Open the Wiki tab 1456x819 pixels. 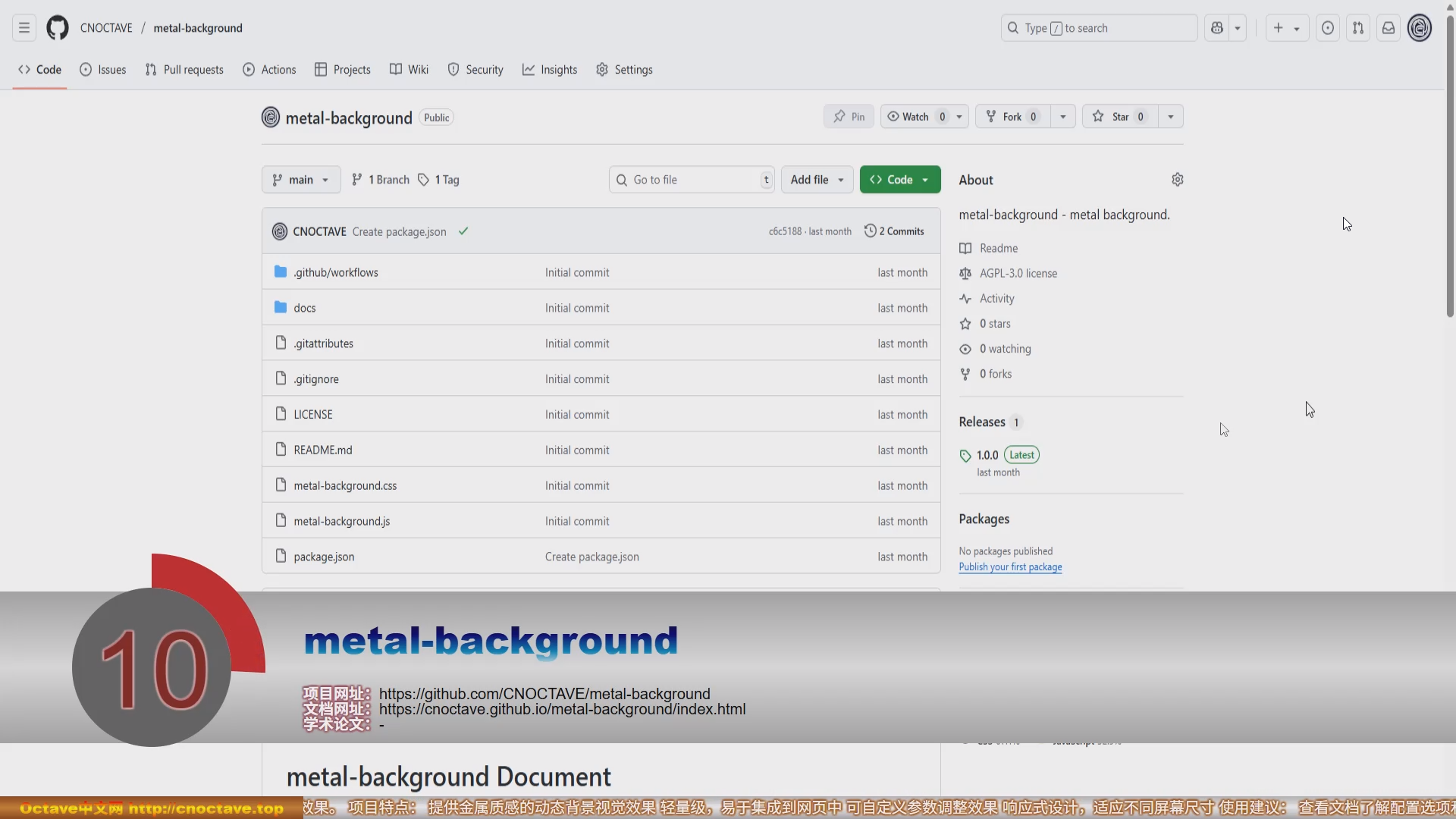(409, 70)
